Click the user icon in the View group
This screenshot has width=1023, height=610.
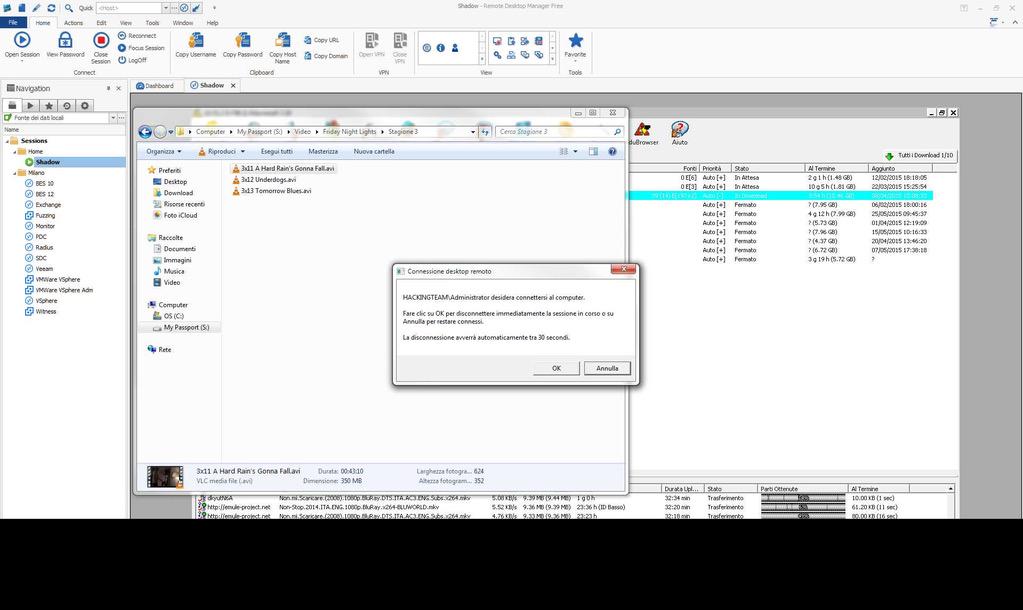click(455, 48)
